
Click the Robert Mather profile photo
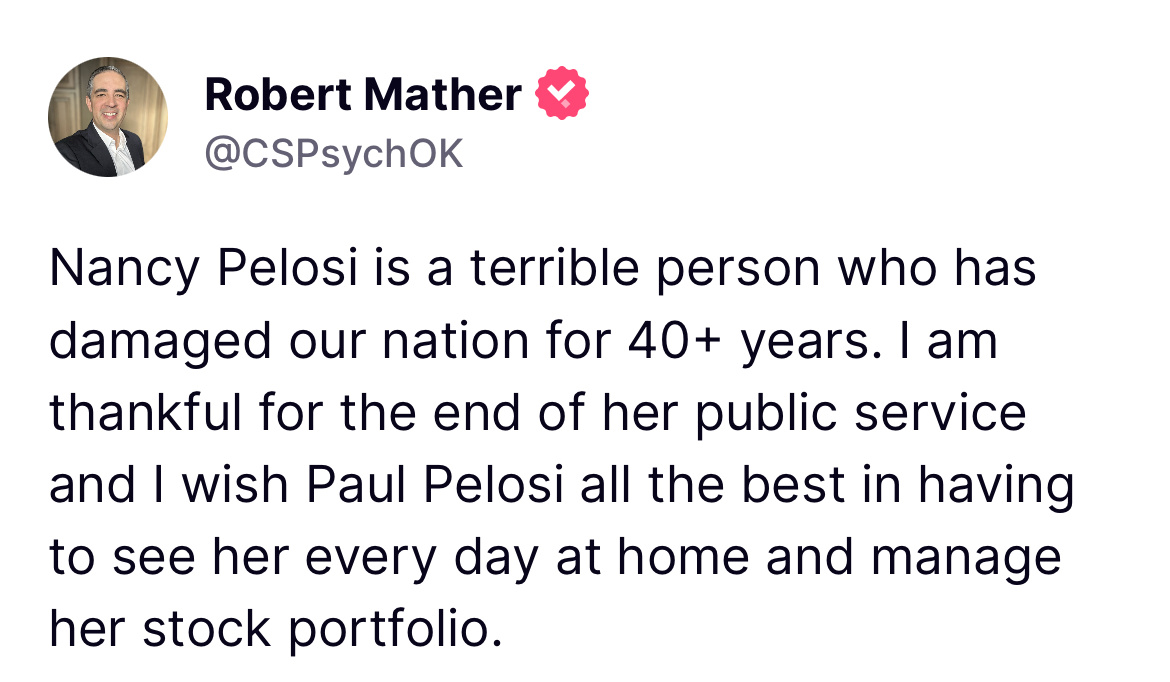click(108, 117)
